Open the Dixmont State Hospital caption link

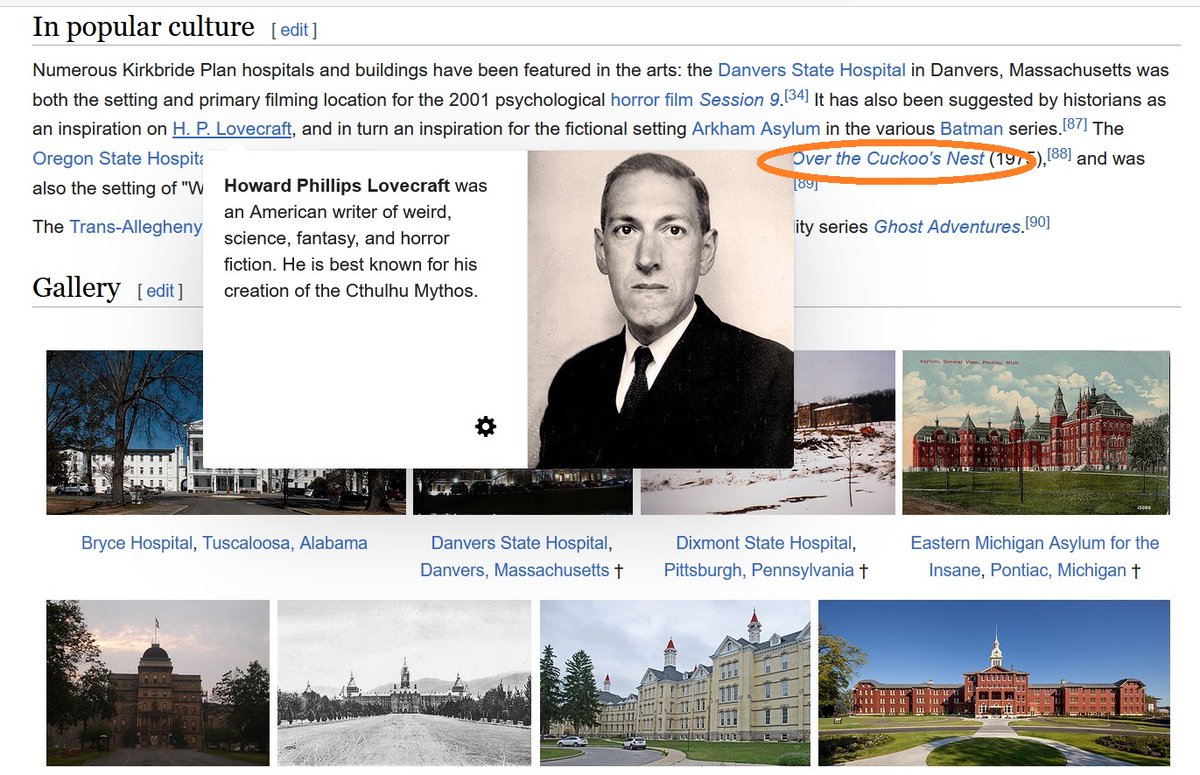coord(763,543)
